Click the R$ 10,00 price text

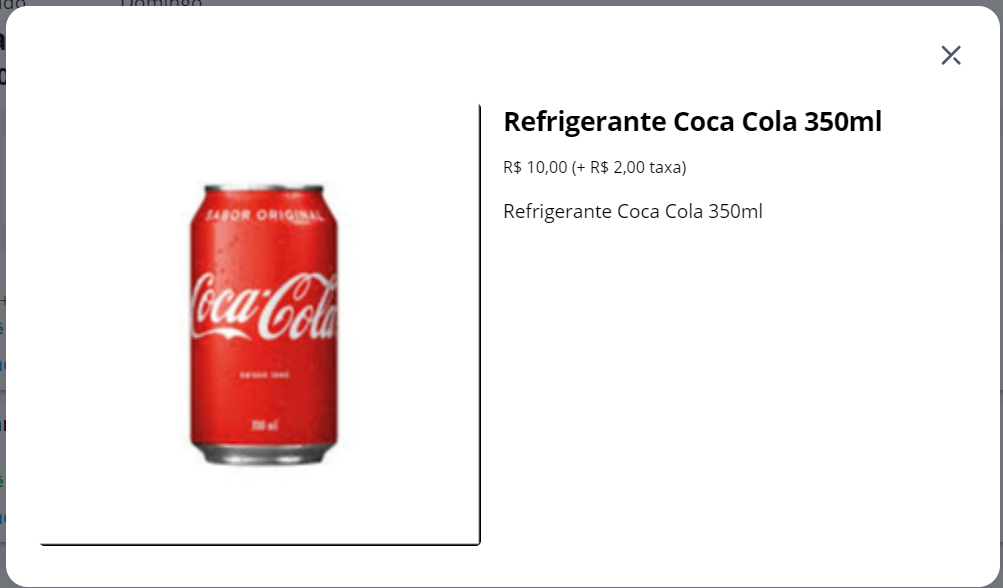535,167
